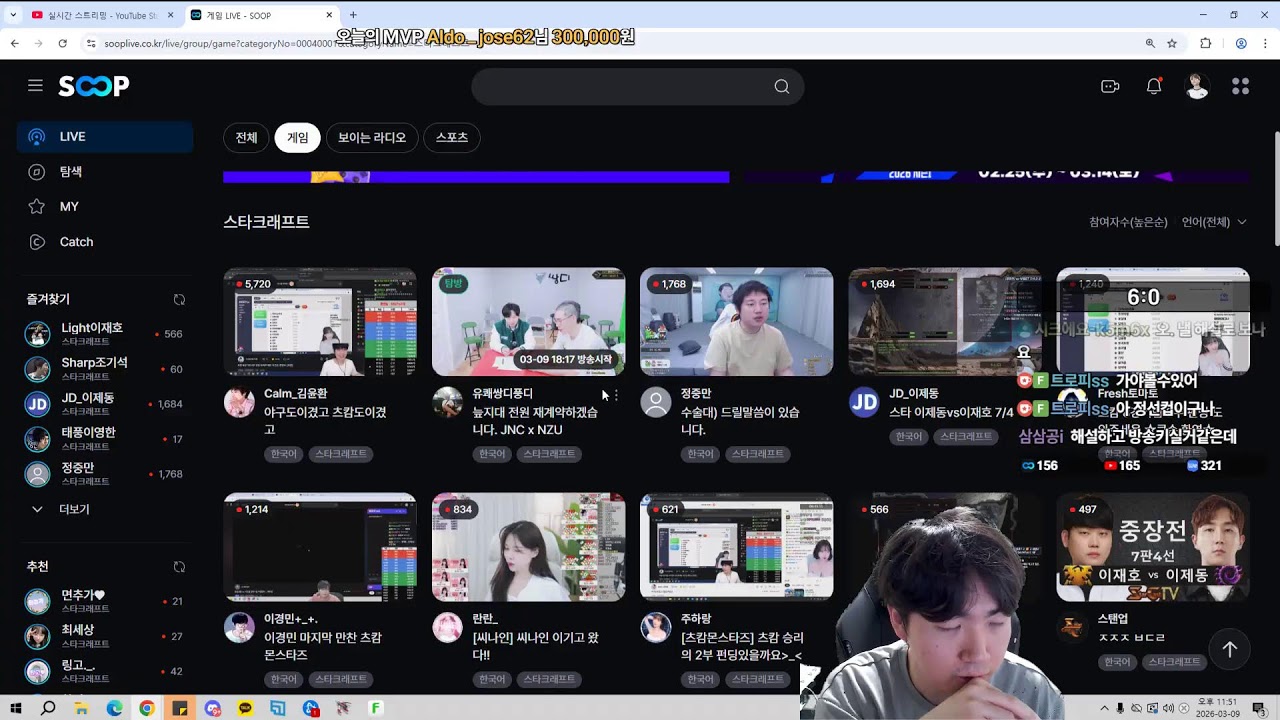Open the 언어(전체) language dropdown

click(x=1214, y=222)
